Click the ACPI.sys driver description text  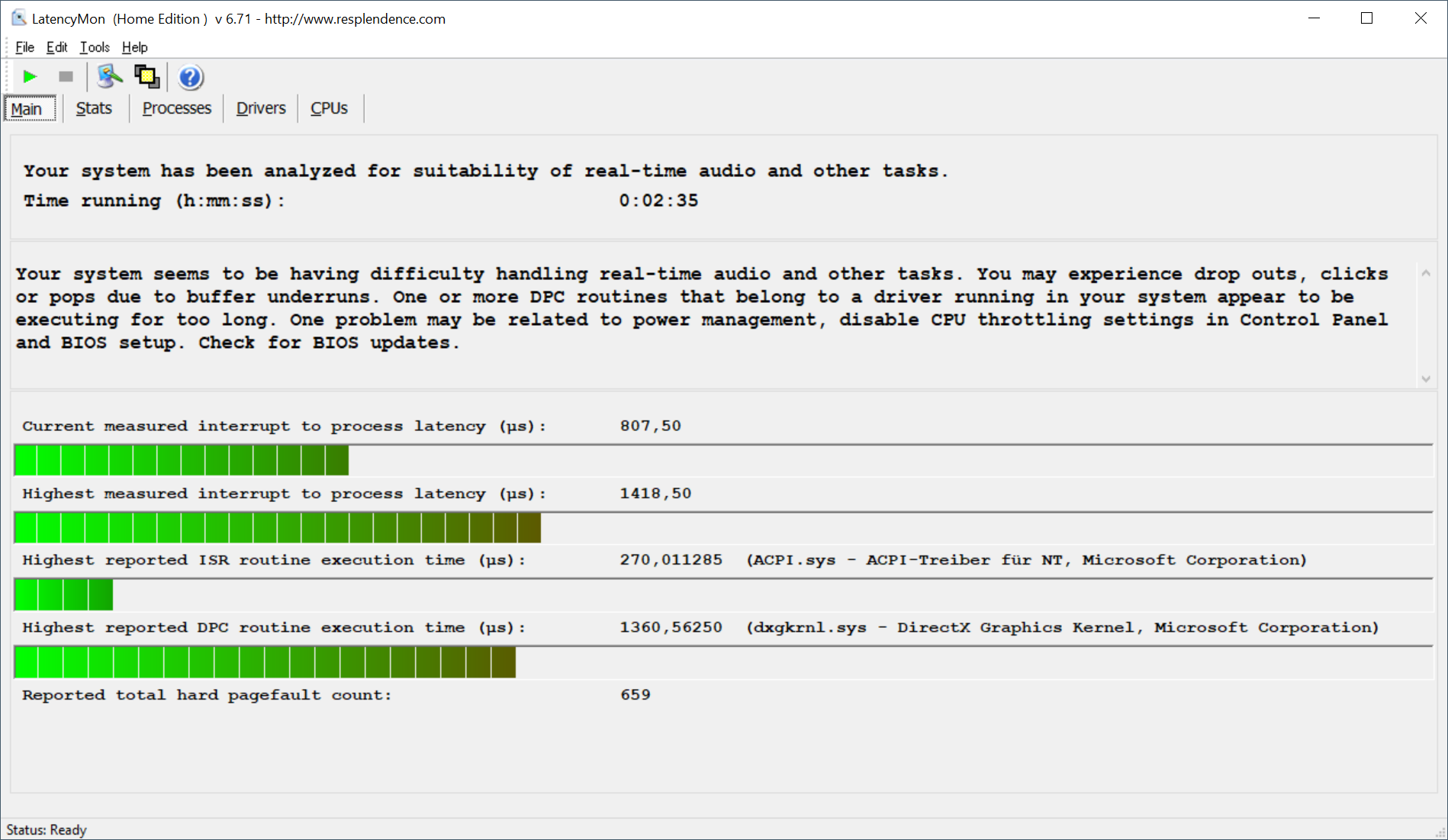click(1026, 560)
